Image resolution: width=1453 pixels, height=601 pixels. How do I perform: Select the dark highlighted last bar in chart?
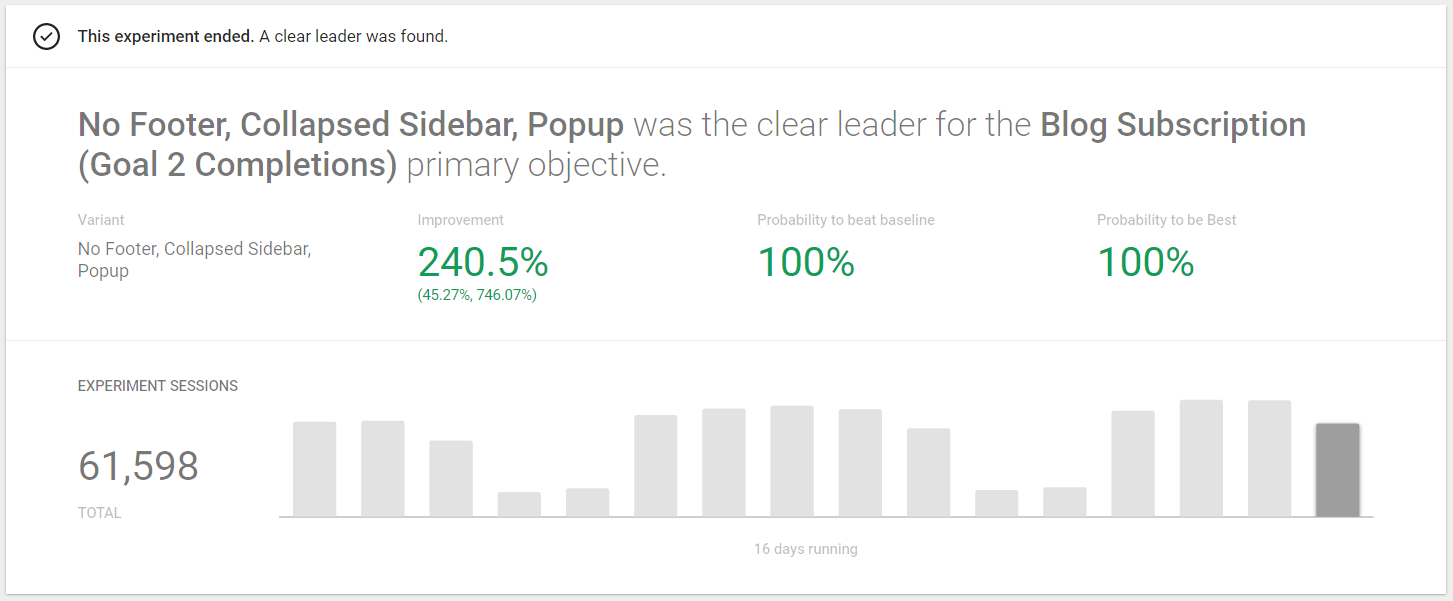[x=1337, y=470]
